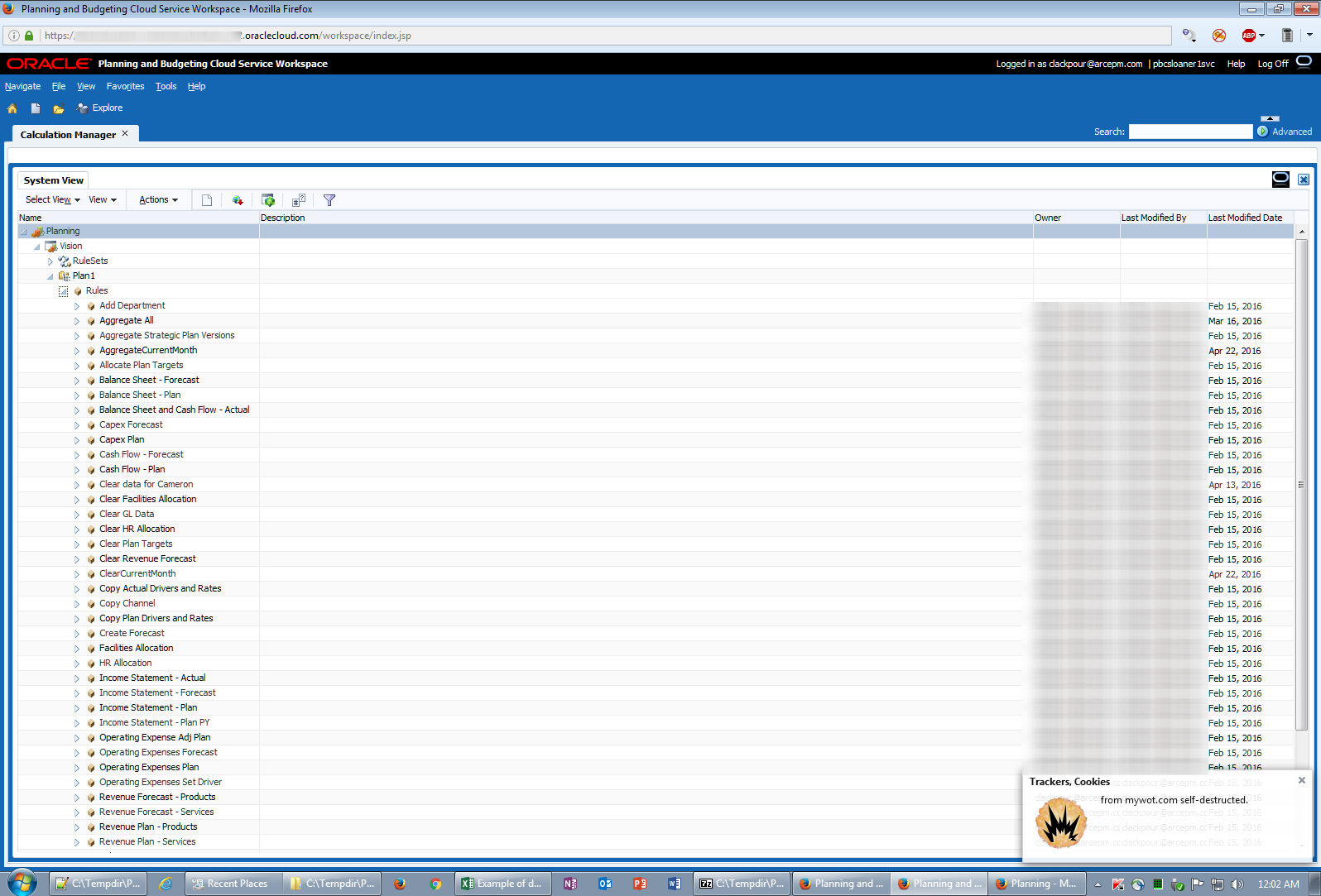Viewport: 1321px width, 896px height.
Task: Open Internet Explorer from the taskbar
Action: [x=166, y=884]
